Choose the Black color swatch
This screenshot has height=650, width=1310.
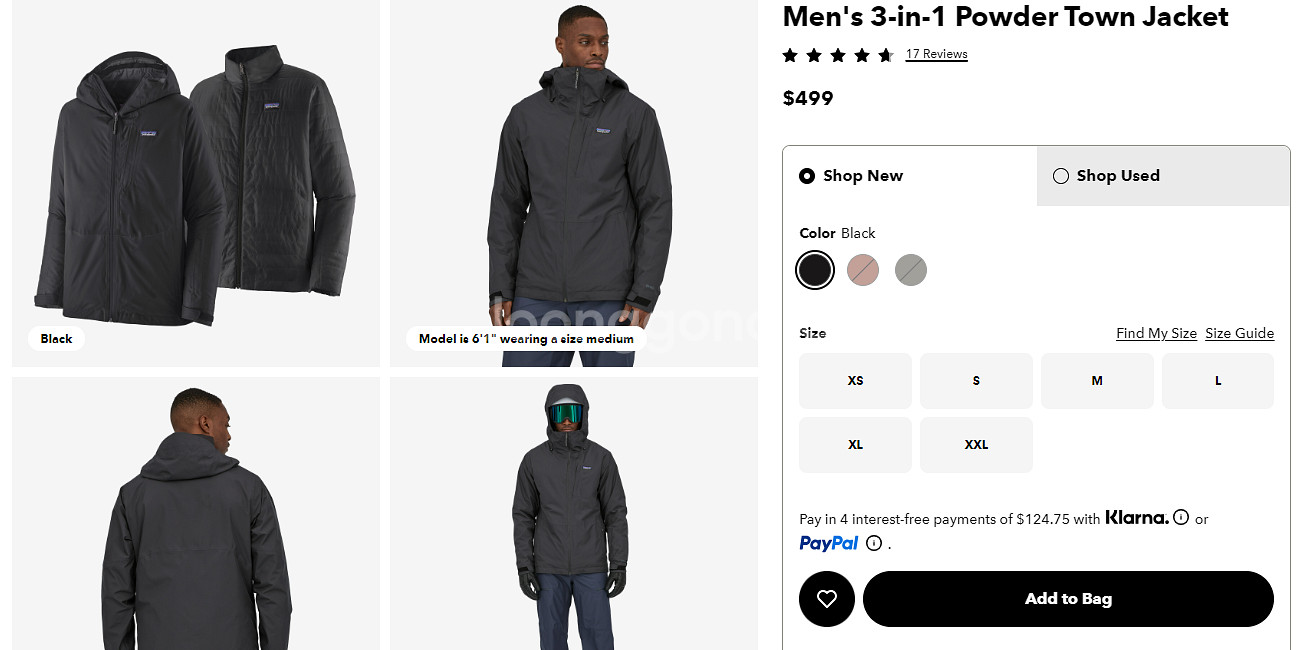coord(815,270)
